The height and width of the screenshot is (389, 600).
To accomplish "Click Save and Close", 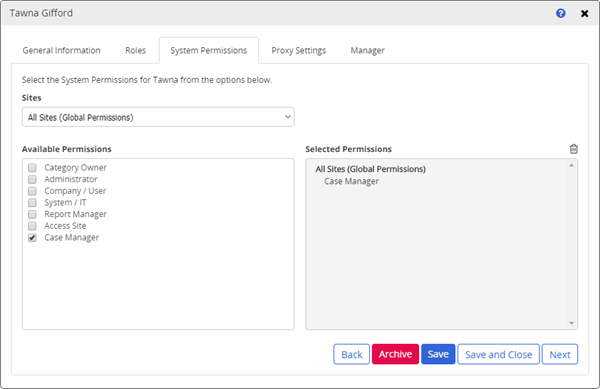I will click(x=499, y=354).
